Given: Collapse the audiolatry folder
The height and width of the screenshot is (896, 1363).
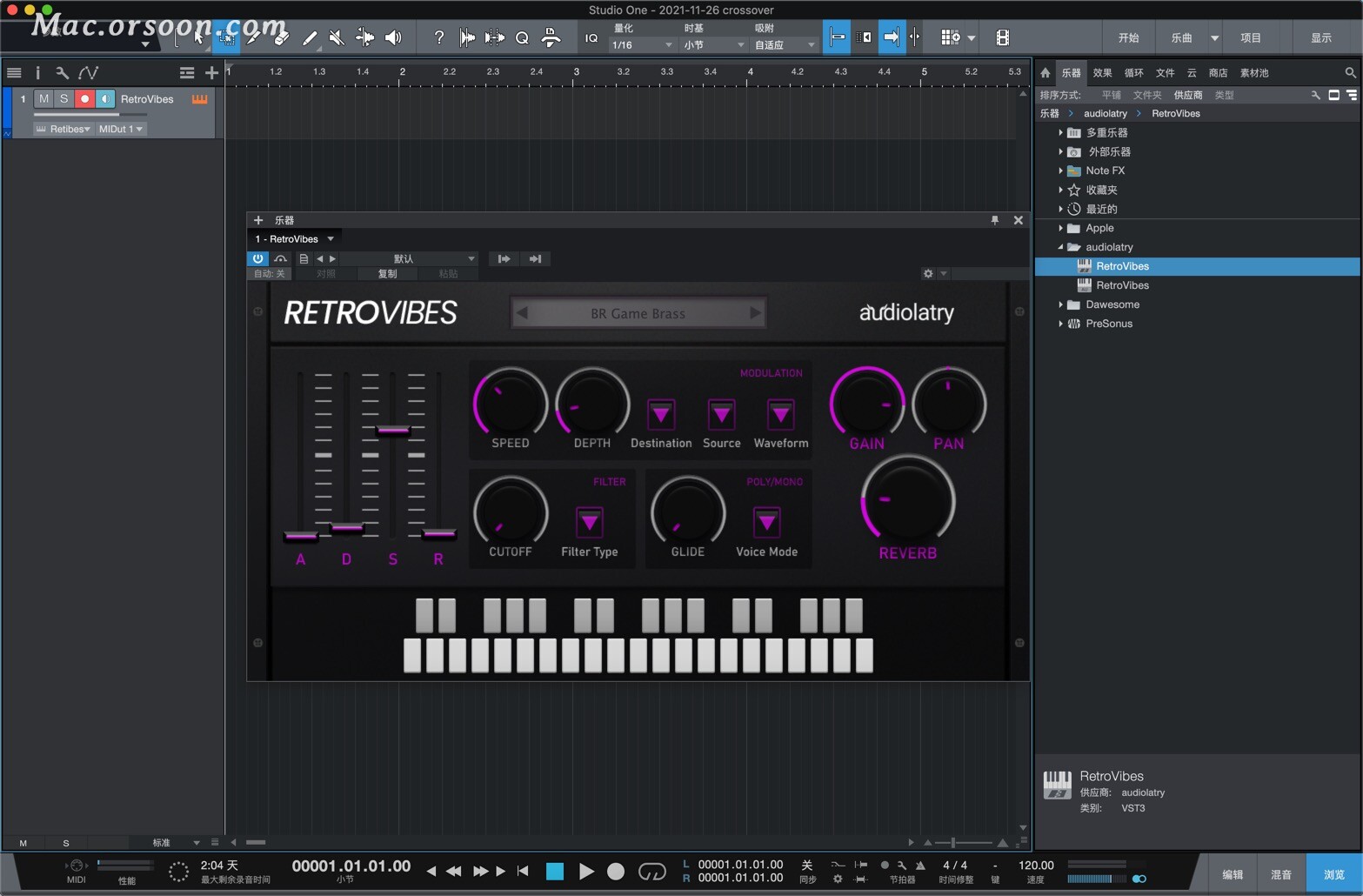Looking at the screenshot, I should pos(1060,247).
